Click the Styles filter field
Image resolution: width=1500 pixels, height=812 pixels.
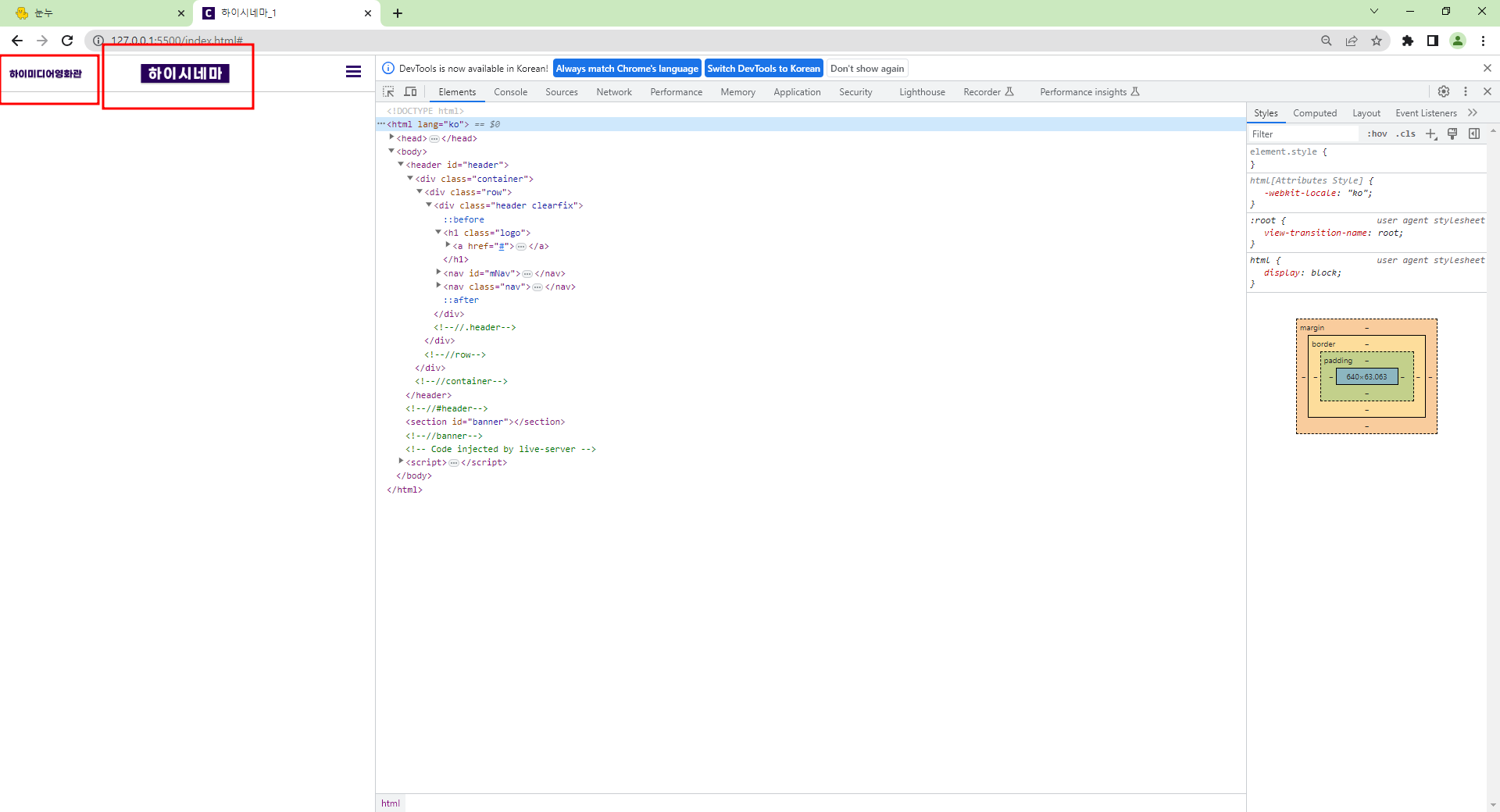[x=1303, y=134]
